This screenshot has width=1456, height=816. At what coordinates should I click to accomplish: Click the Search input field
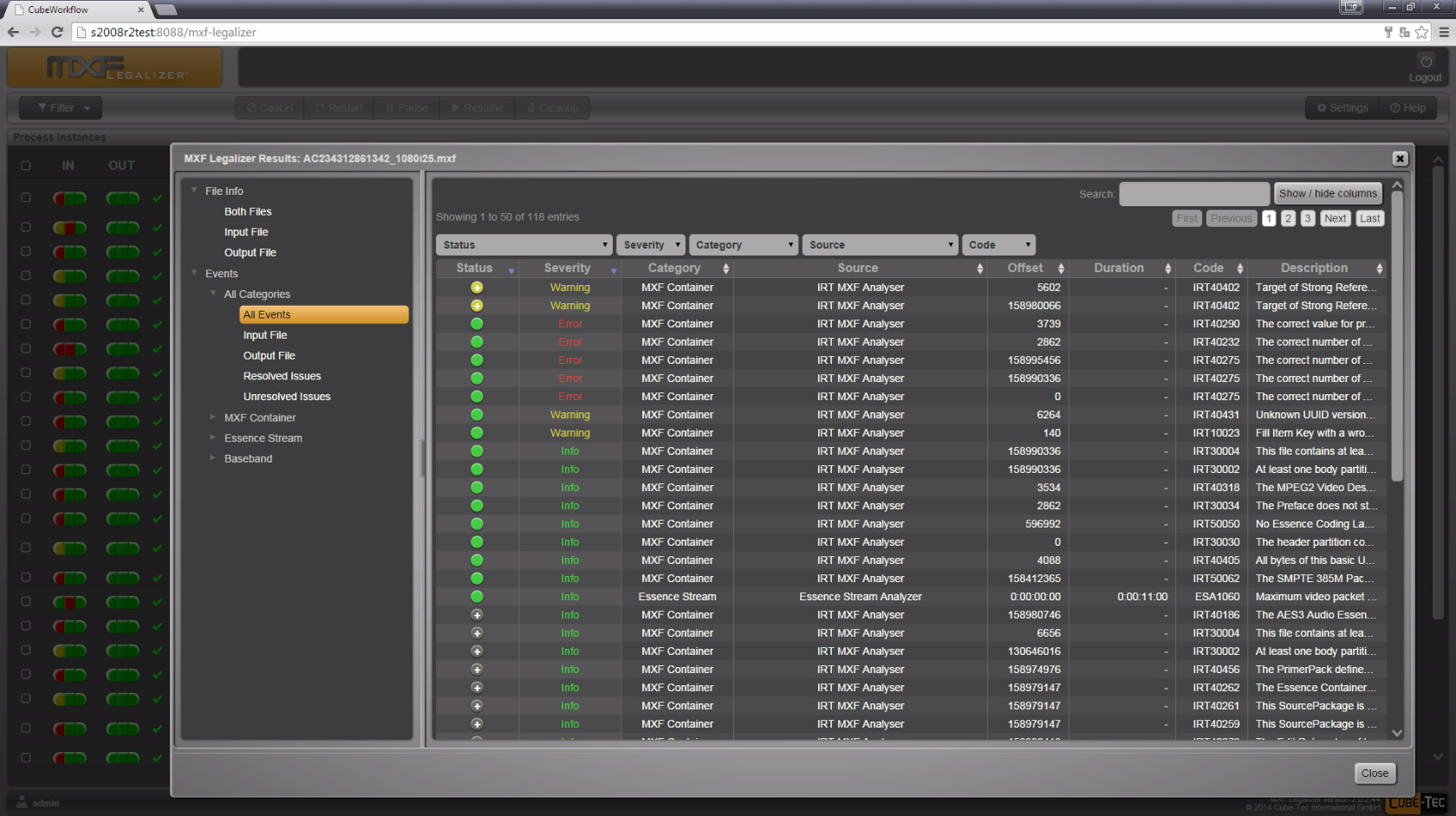[x=1193, y=194]
